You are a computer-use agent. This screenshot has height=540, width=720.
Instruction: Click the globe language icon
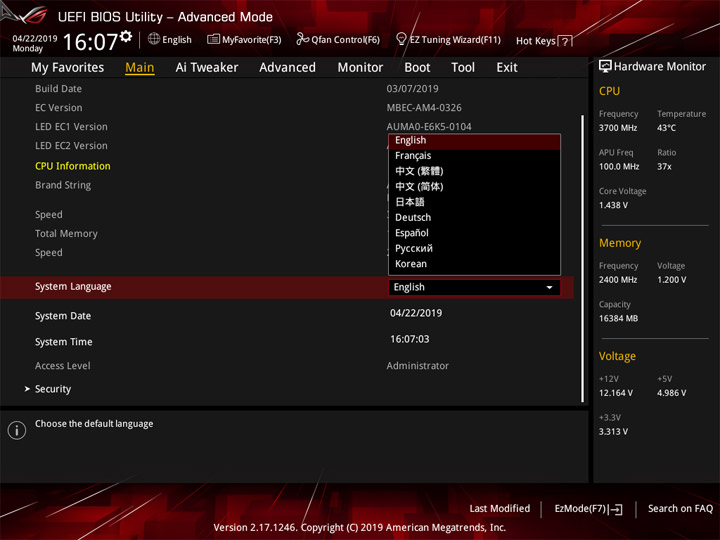click(x=154, y=39)
